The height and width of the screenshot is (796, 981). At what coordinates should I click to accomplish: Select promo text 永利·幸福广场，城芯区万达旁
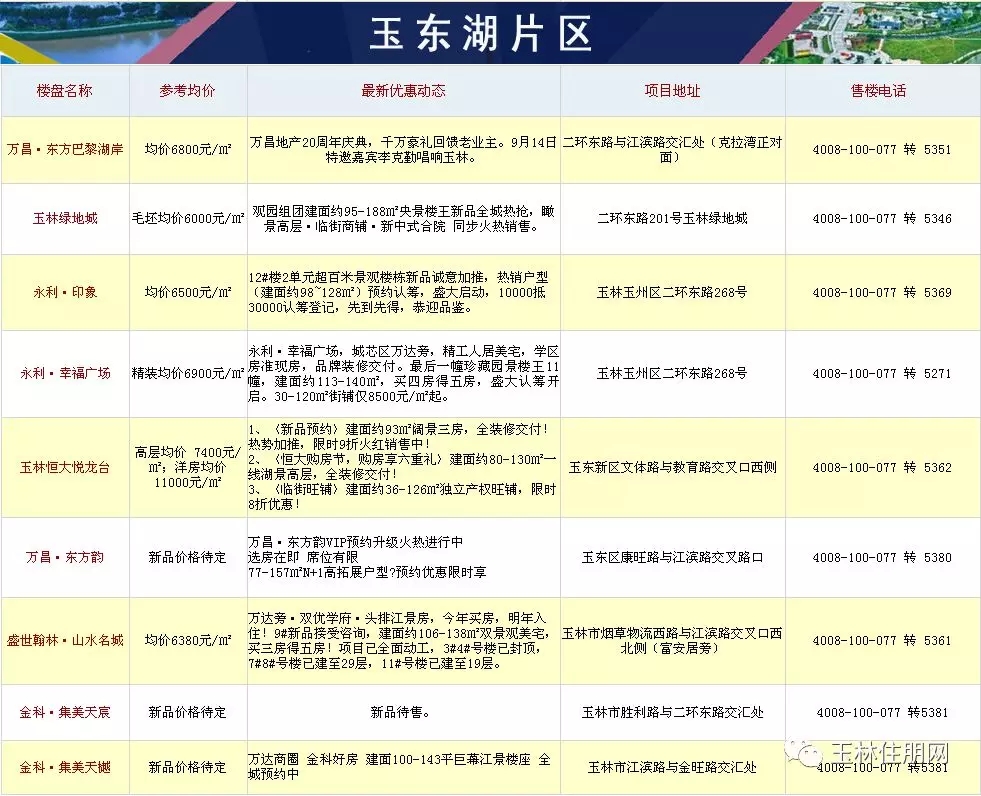coord(404,374)
